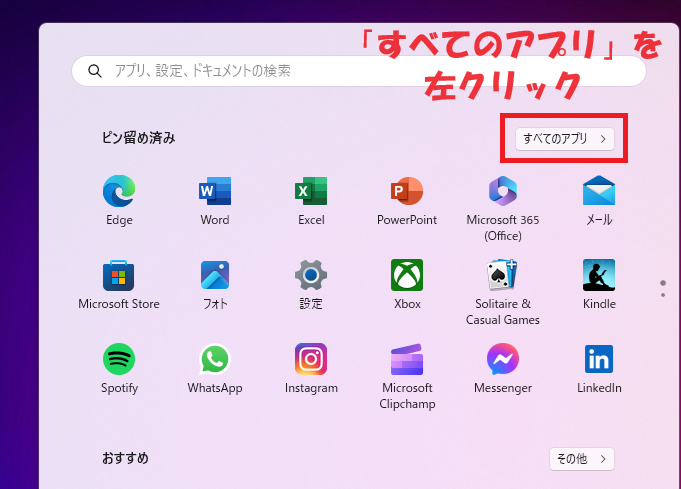This screenshot has width=681, height=489.
Task: Select the おすすめ section heading
Action: 126,458
